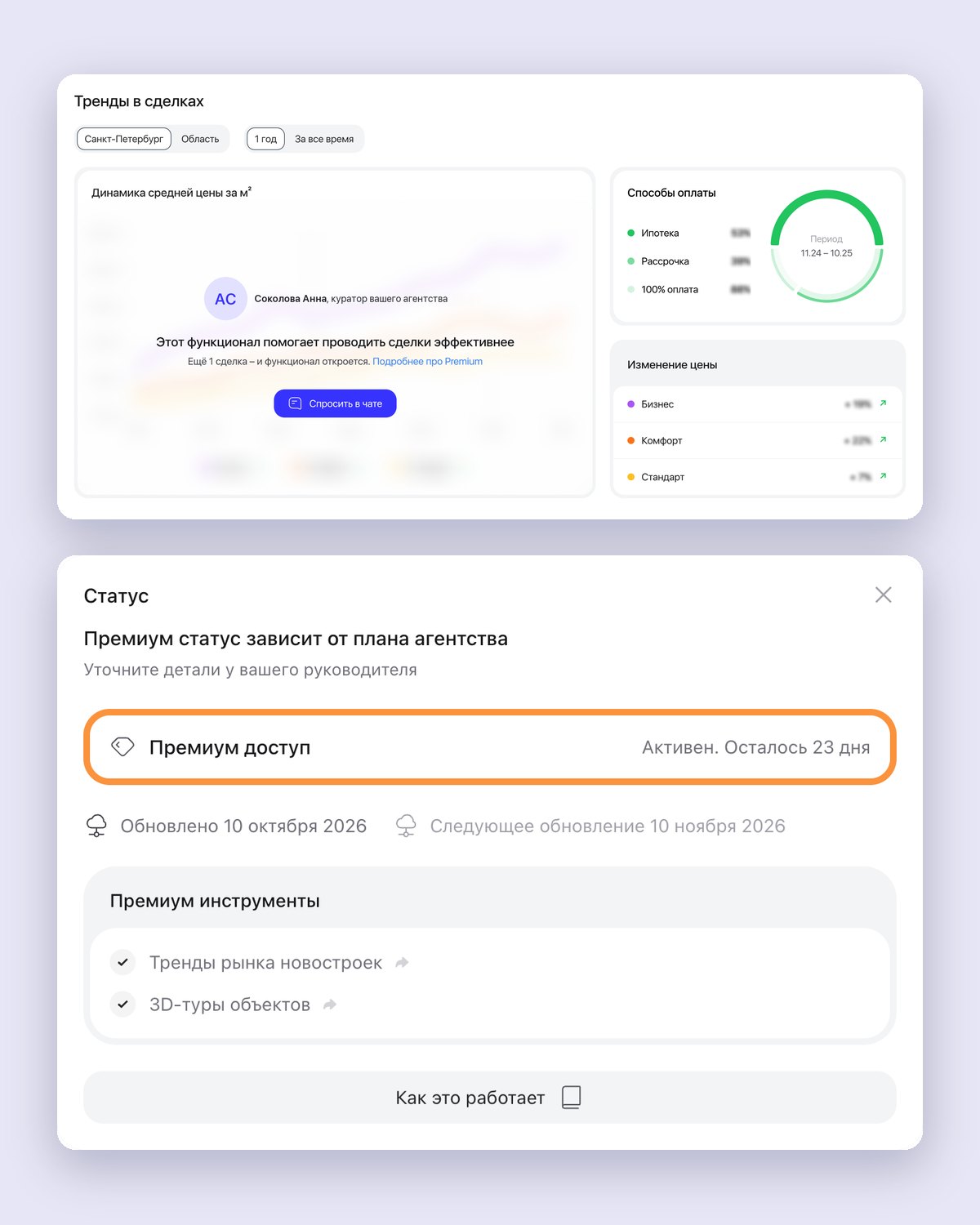Click the purple Бизнес legend dot
980x1225 pixels.
[630, 404]
